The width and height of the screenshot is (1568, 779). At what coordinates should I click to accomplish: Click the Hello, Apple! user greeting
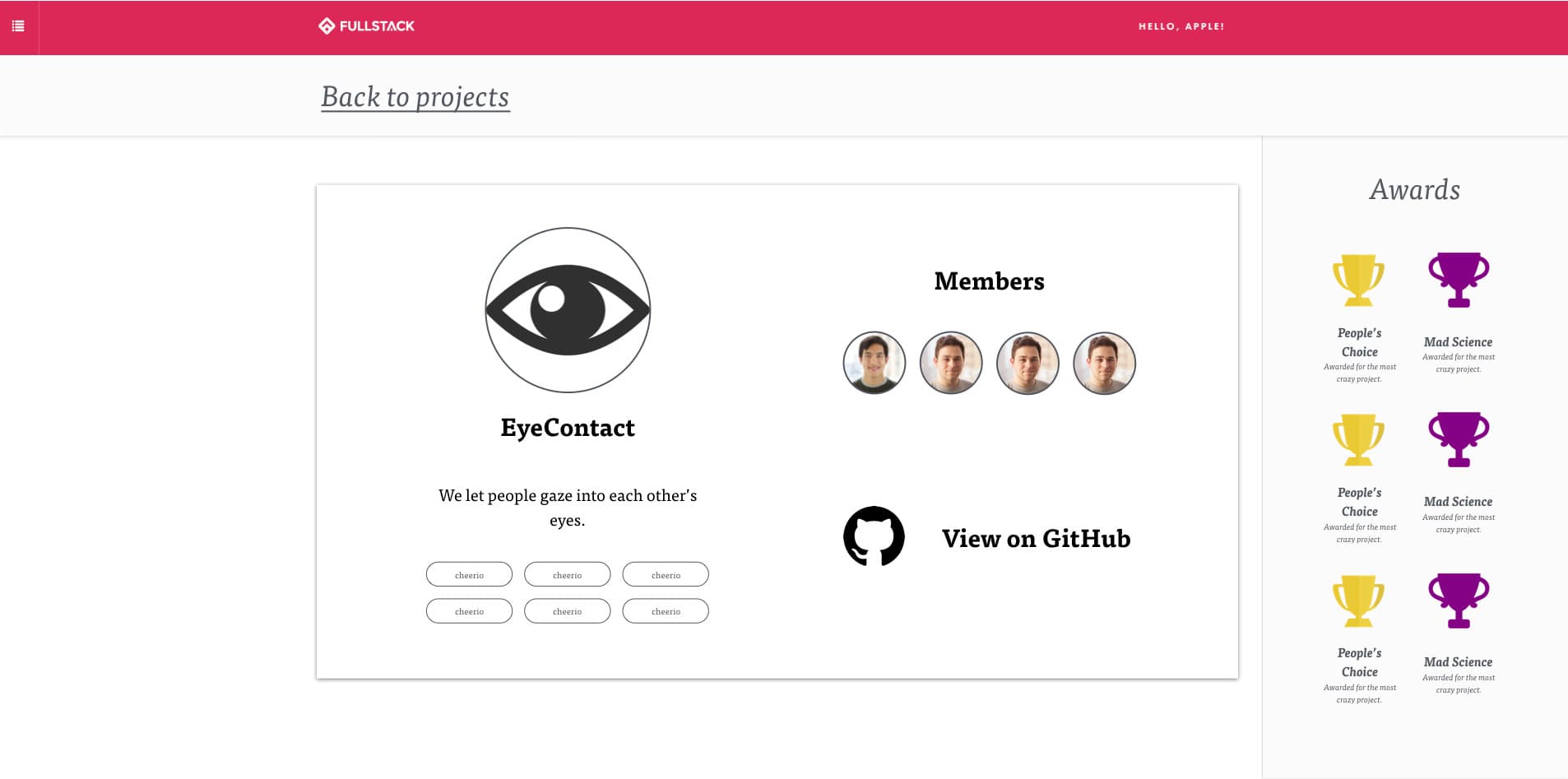(1181, 26)
